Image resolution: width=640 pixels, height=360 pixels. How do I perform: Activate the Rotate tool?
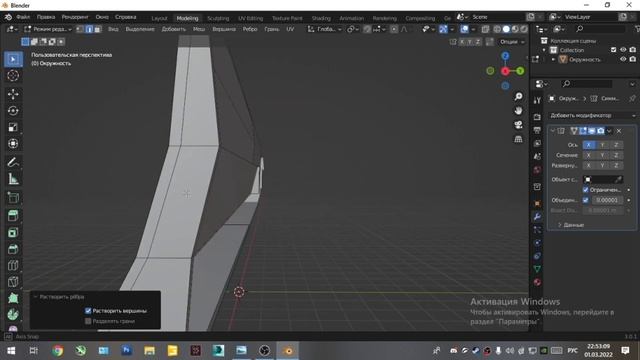pyautogui.click(x=13, y=111)
